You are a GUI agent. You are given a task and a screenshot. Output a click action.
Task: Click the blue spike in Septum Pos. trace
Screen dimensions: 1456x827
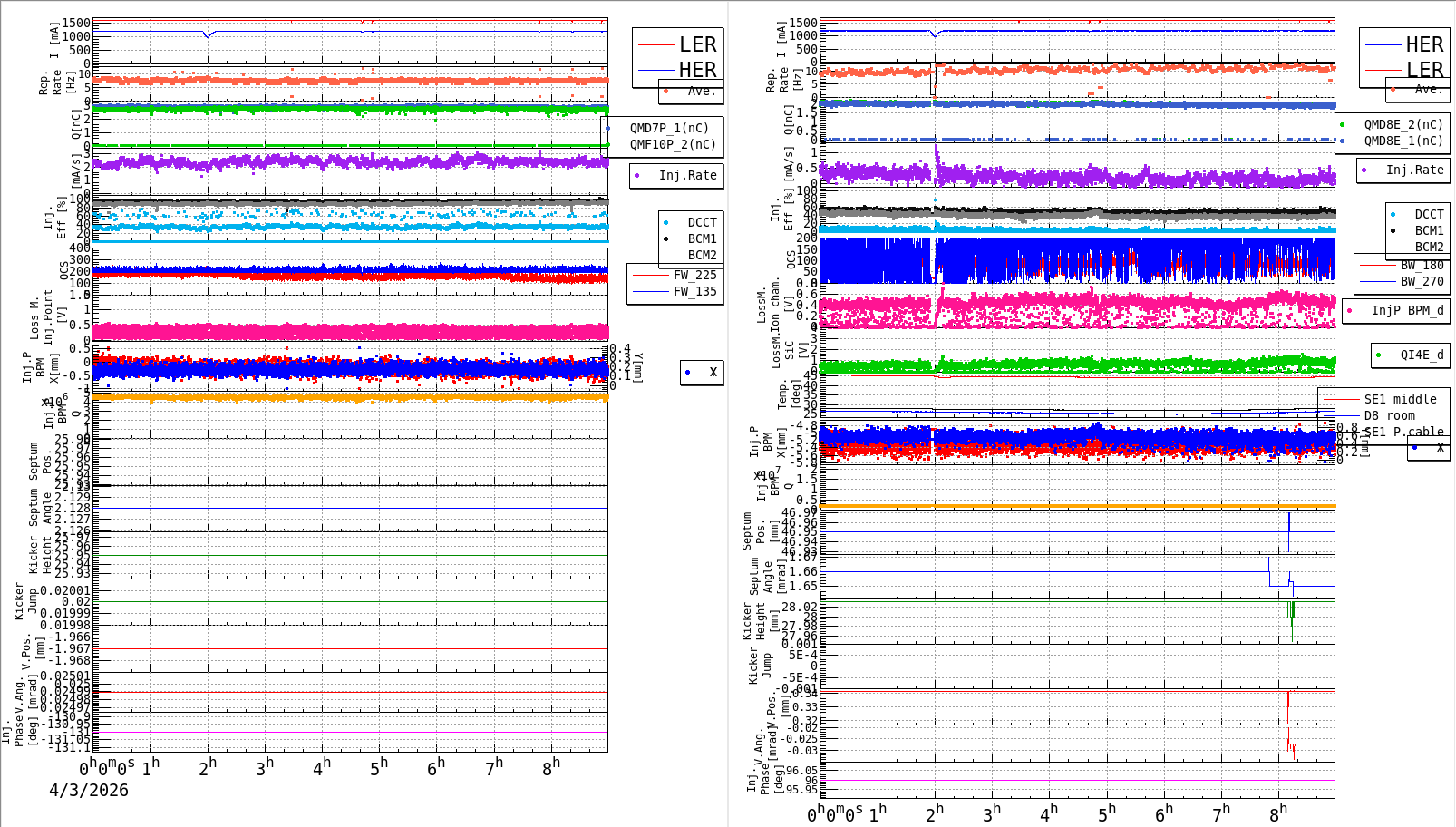(1288, 531)
